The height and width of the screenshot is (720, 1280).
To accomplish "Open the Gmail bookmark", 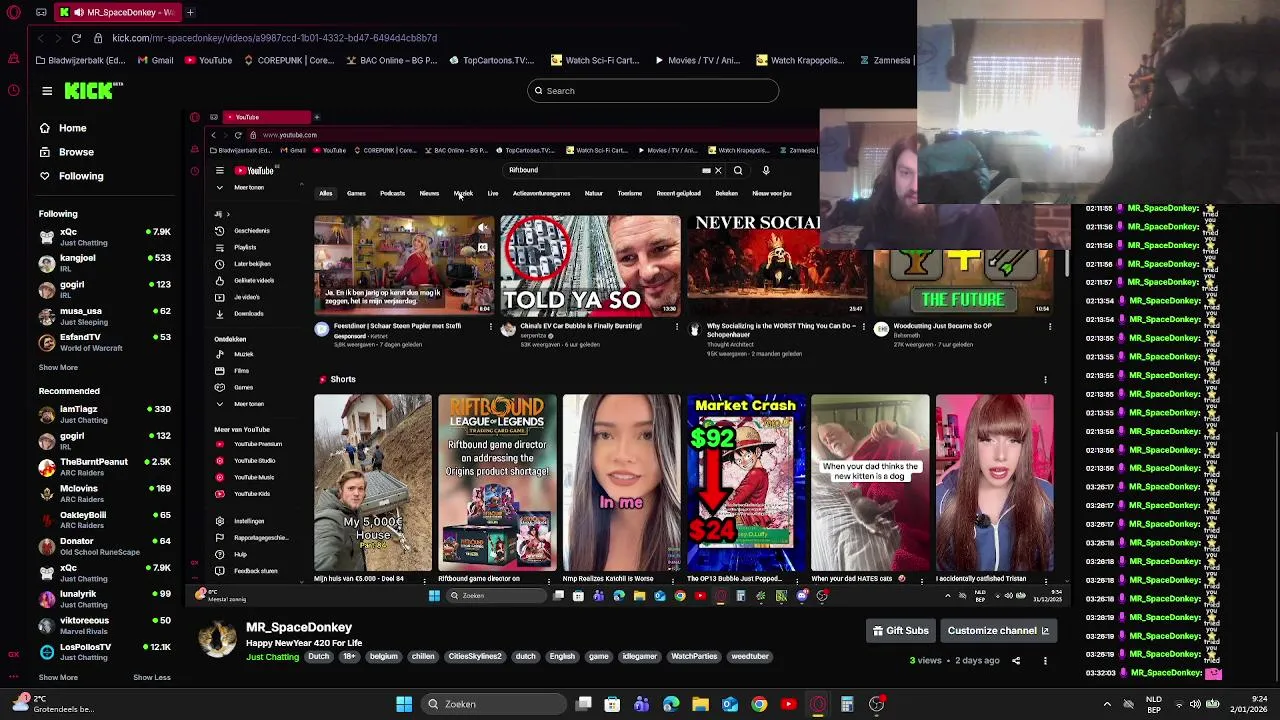I will (x=155, y=60).
